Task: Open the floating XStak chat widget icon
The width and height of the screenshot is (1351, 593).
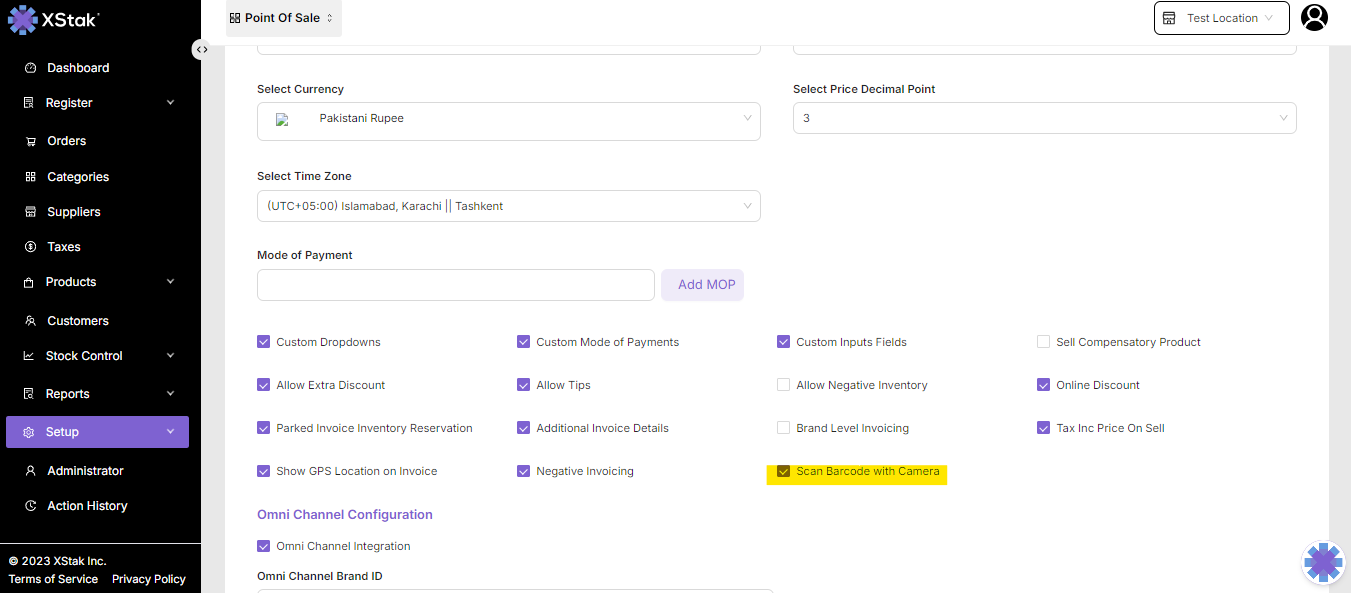Action: tap(1323, 562)
